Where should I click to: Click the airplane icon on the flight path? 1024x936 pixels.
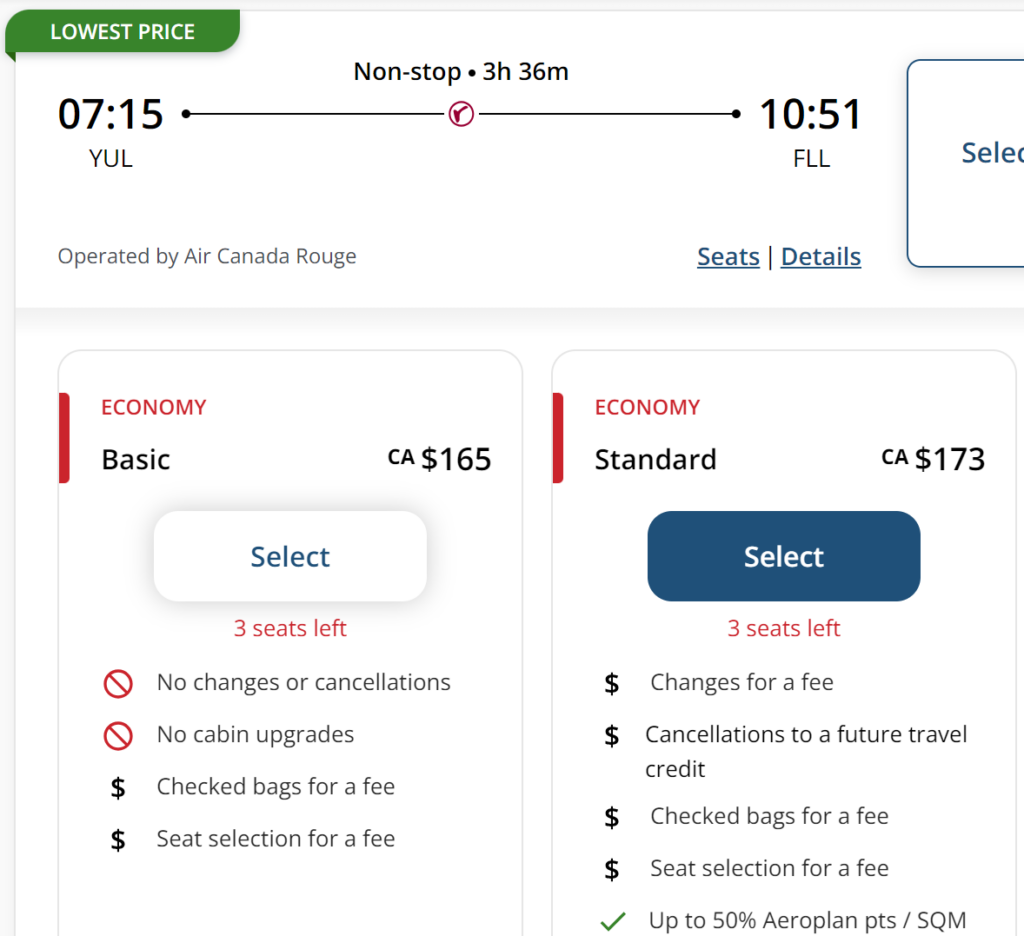[460, 114]
